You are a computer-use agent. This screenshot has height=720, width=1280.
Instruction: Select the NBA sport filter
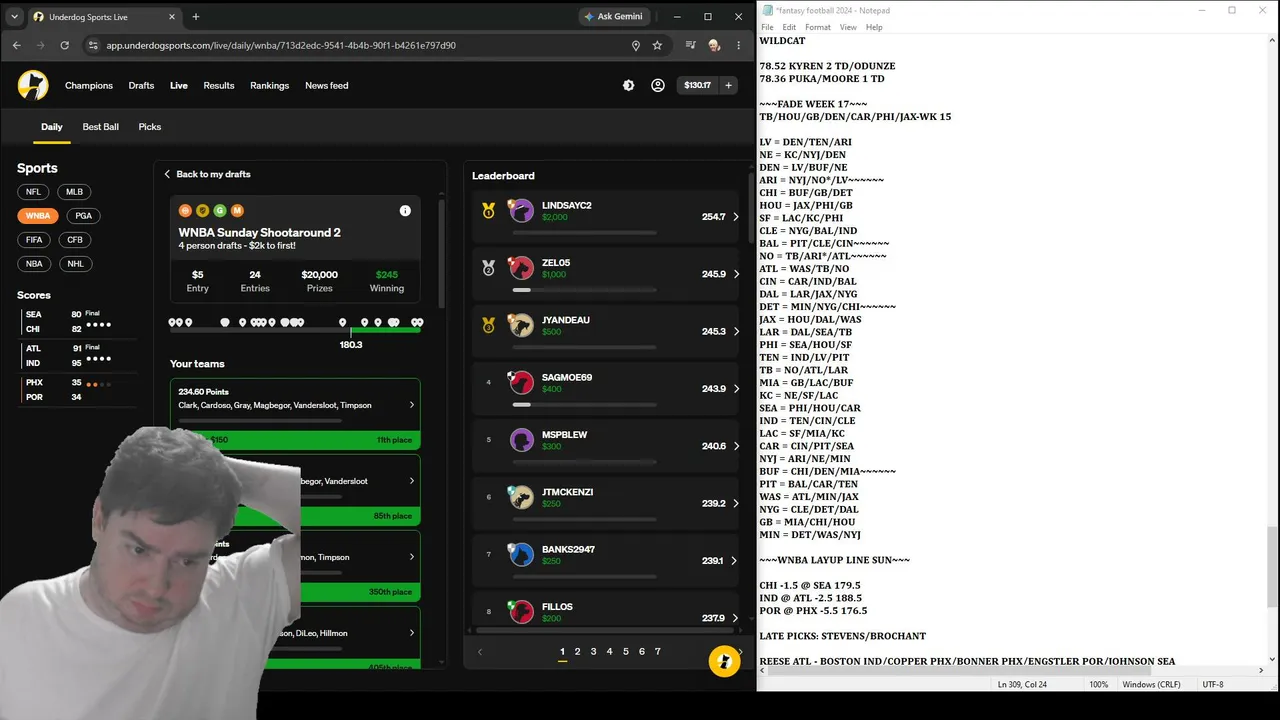click(x=34, y=264)
